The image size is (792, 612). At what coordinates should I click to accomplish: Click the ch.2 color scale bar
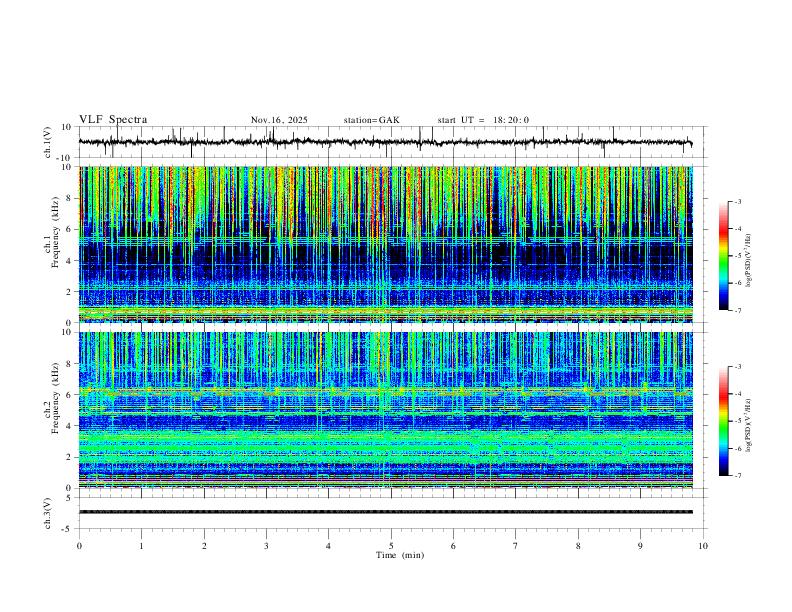coord(724,421)
